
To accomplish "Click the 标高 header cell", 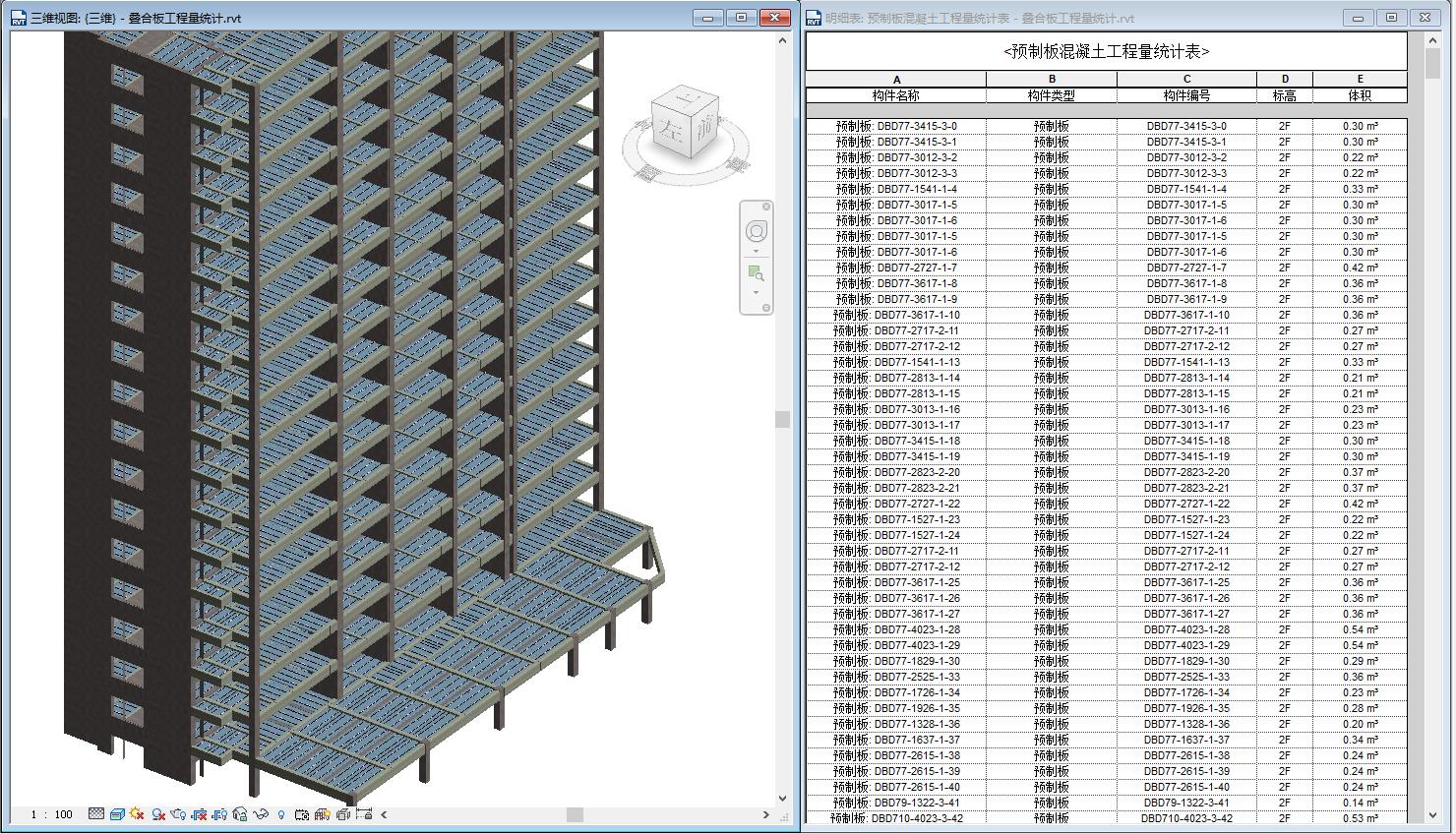I will [x=1285, y=95].
